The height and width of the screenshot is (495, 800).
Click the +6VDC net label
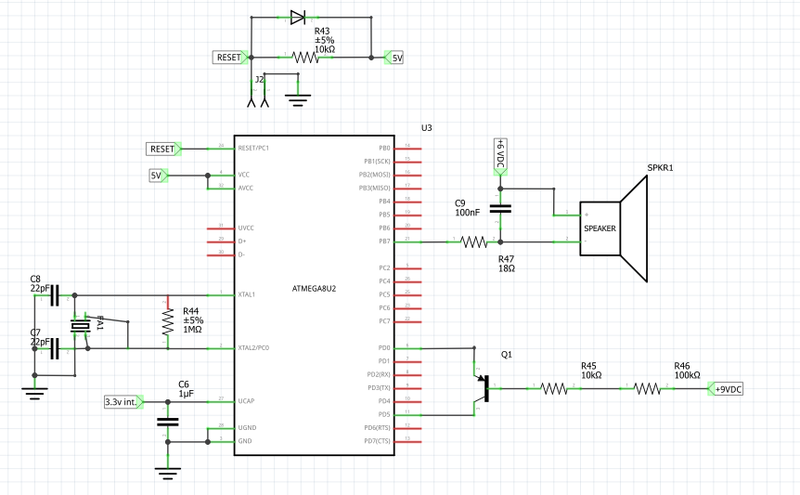[501, 157]
